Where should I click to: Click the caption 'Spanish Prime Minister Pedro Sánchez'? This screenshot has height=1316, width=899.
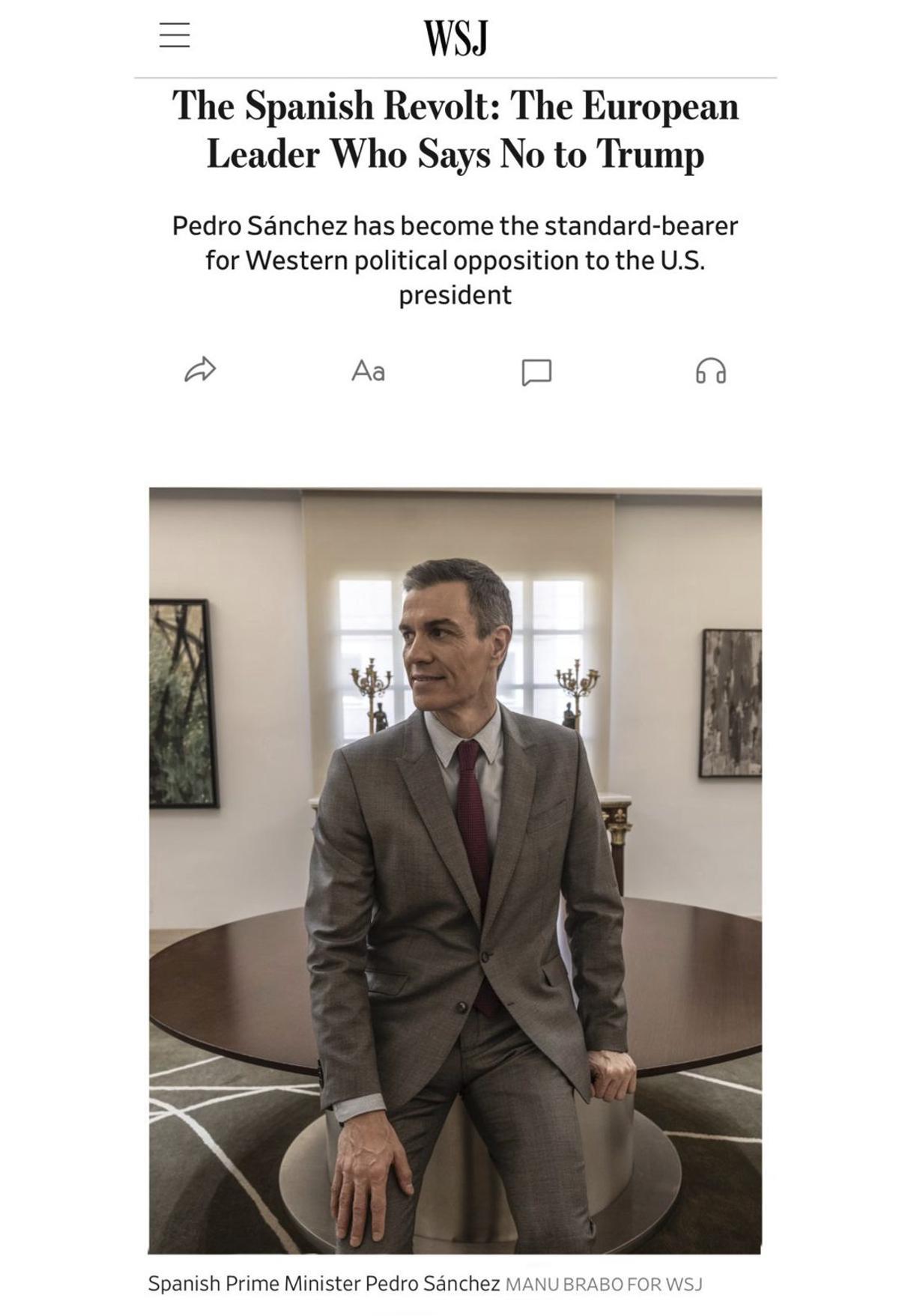pyautogui.click(x=324, y=1284)
